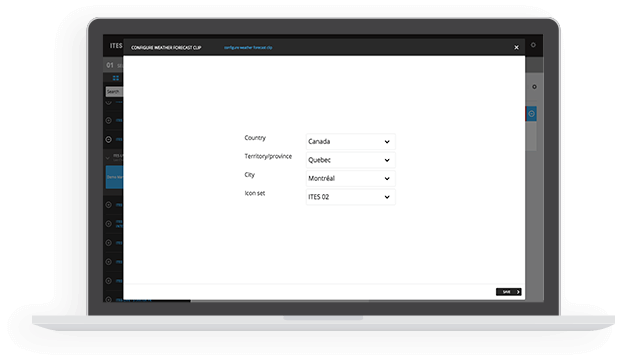The width and height of the screenshot is (619, 360).
Task: Close the Configure Weather Forecast Clip dialog
Action: click(516, 47)
